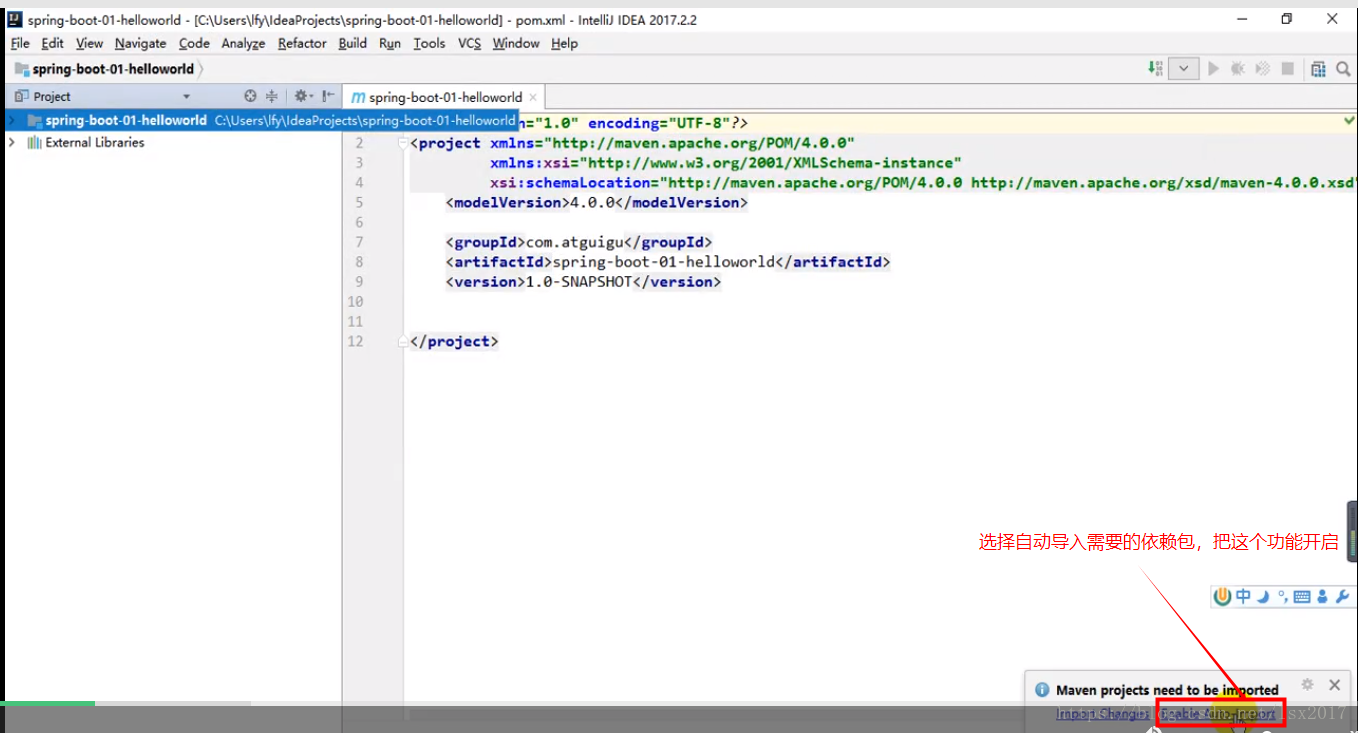Click the Run with Coverage icon
The width and height of the screenshot is (1358, 733).
click(x=1263, y=69)
